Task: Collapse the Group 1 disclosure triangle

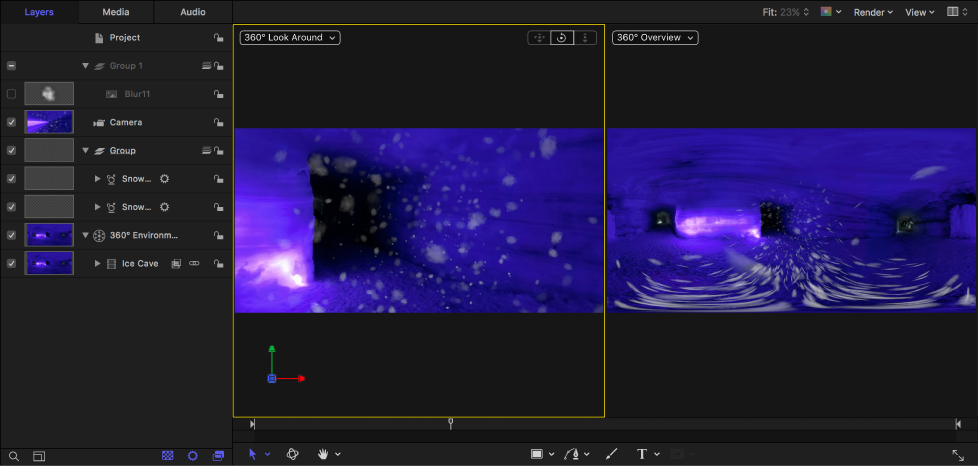Action: point(85,66)
